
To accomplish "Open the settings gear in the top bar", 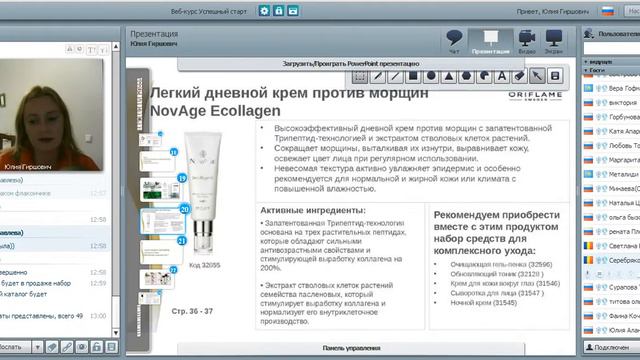I will (x=264, y=11).
